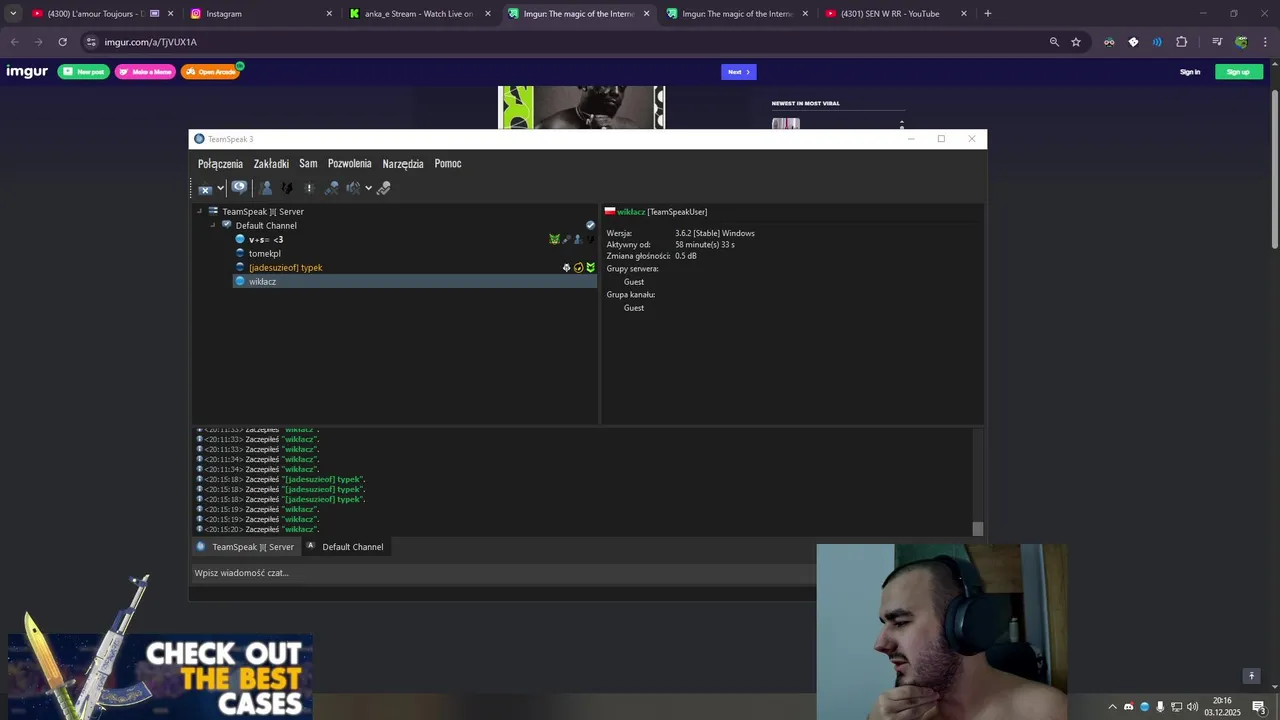Viewport: 1280px width, 720px height.
Task: Click the imgur Next button
Action: coord(739,72)
